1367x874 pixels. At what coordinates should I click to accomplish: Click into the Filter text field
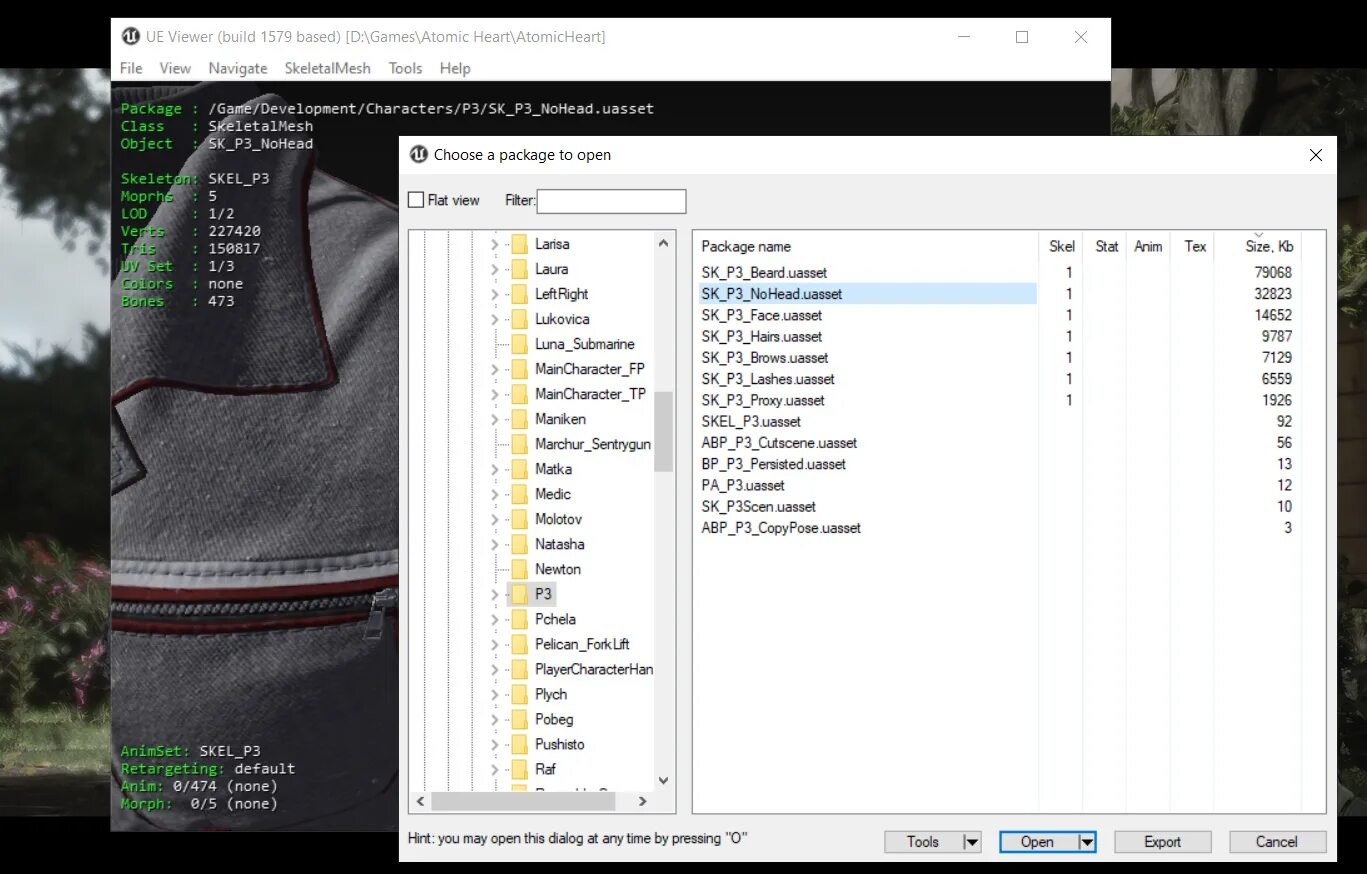611,201
